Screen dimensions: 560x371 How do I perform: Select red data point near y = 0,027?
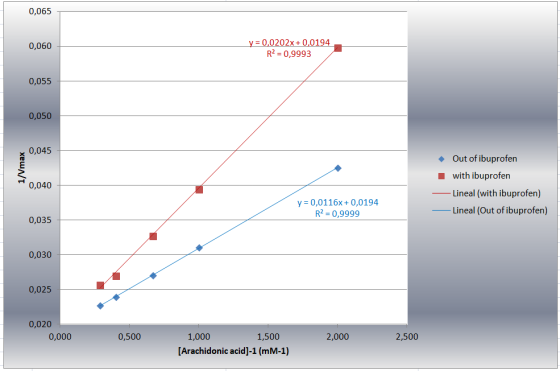[116, 276]
